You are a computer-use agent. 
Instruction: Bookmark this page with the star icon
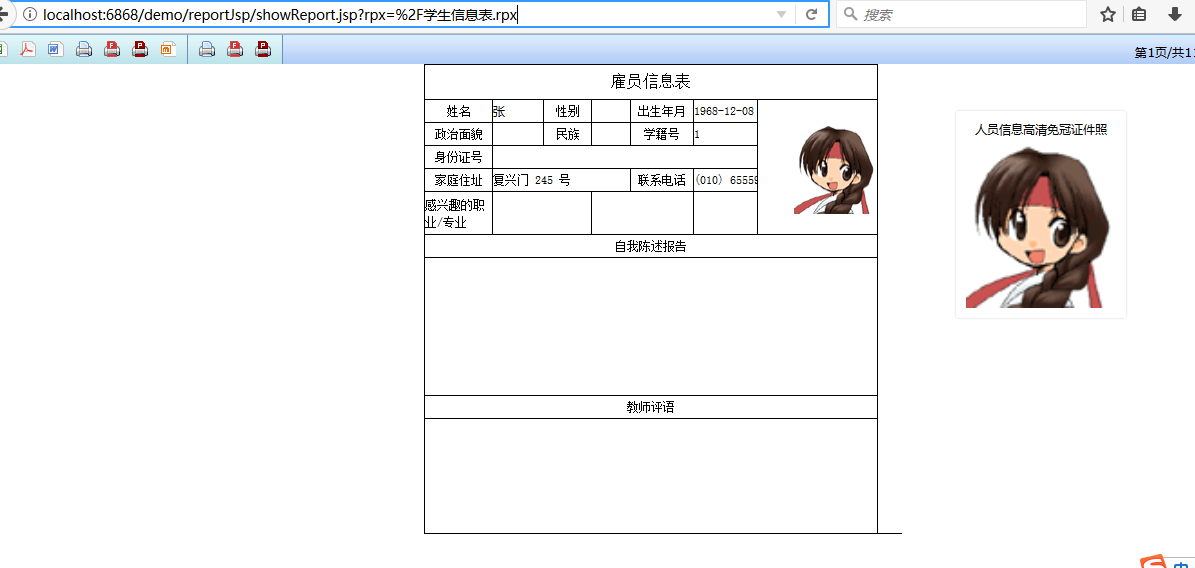click(1108, 14)
